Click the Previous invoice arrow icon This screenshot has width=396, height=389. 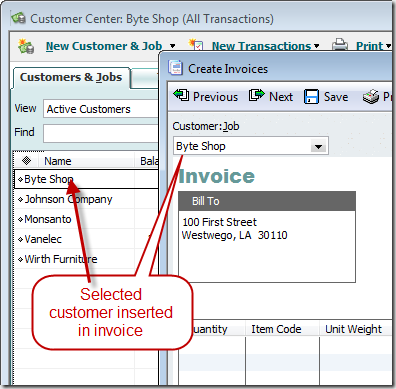pos(181,95)
